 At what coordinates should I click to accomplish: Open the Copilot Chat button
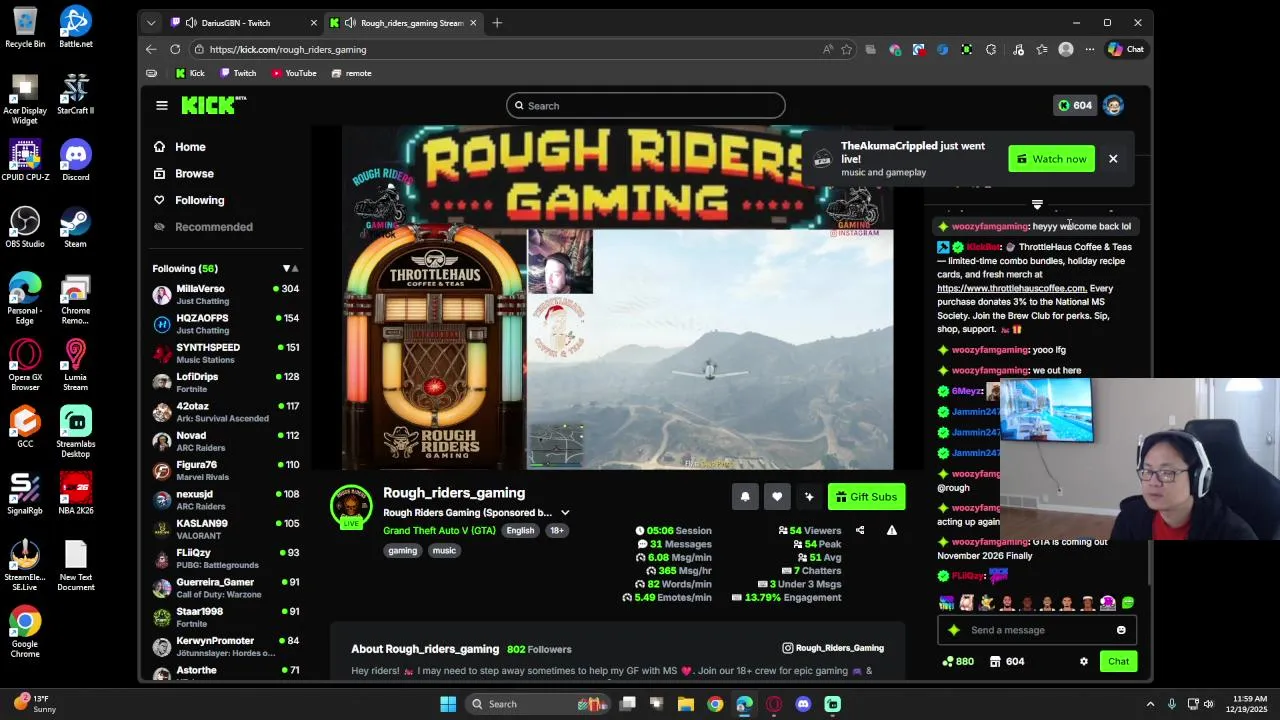[1126, 49]
